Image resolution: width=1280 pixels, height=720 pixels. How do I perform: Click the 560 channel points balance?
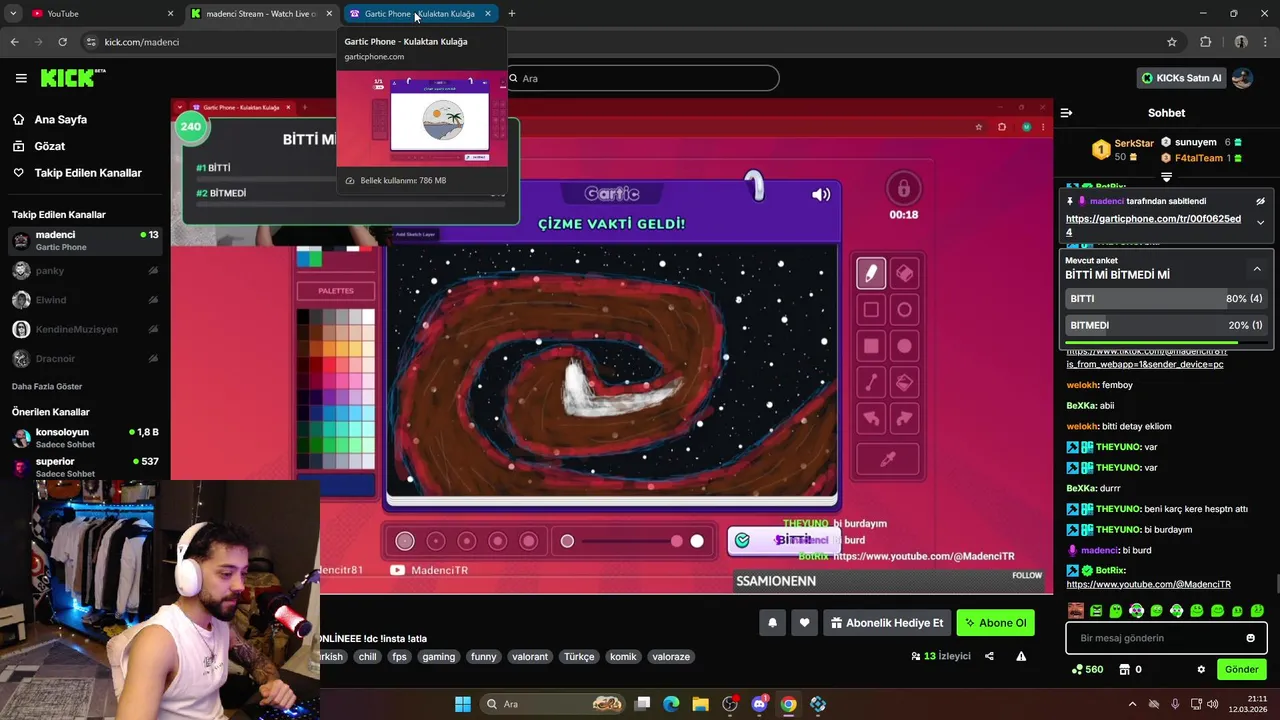click(x=1087, y=669)
